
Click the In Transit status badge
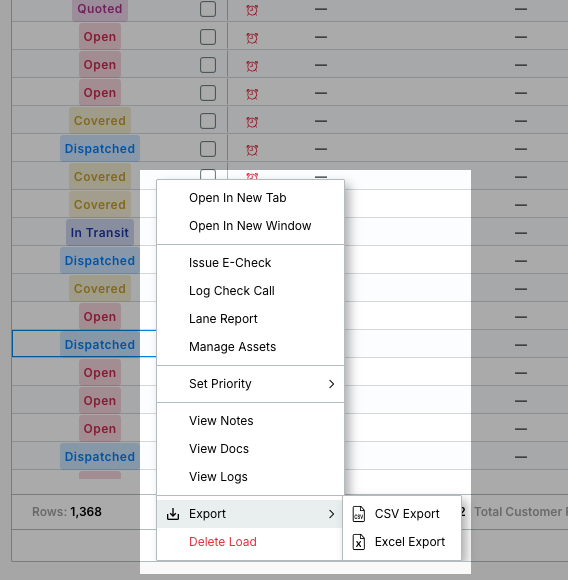pyautogui.click(x=100, y=233)
